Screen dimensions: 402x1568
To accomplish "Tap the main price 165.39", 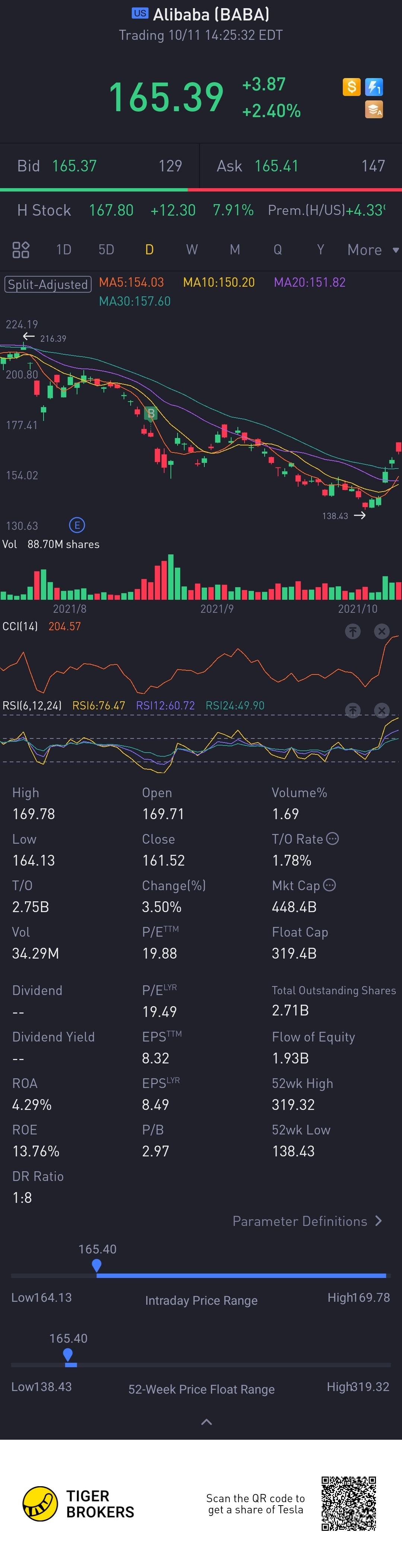I will pyautogui.click(x=166, y=97).
